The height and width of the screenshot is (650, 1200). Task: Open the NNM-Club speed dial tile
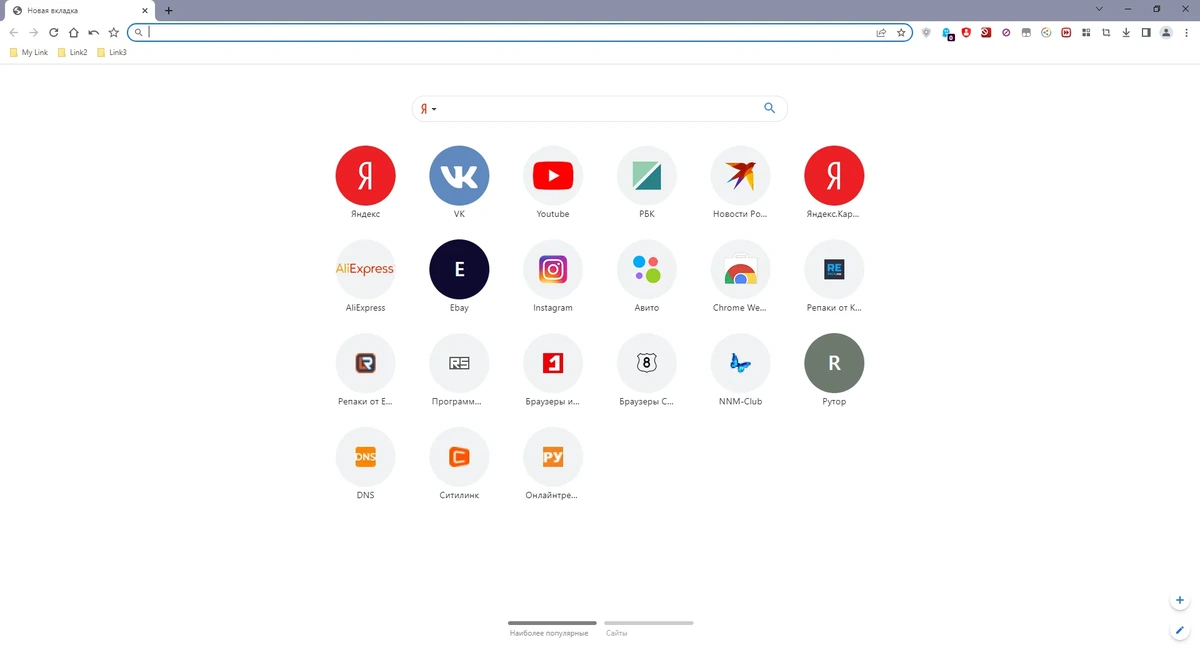[x=740, y=364]
